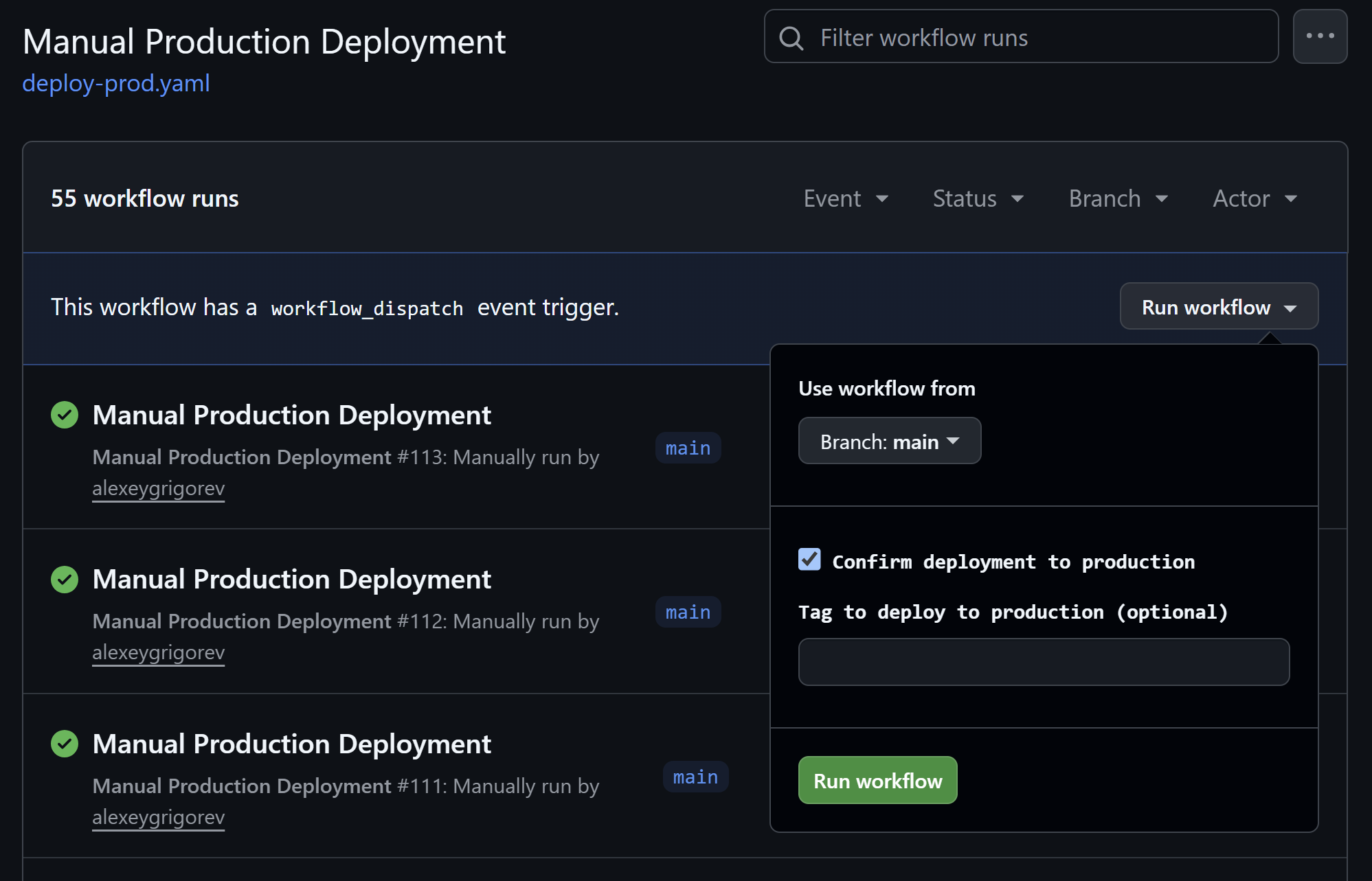Open the Actor filter dropdown
Viewport: 1372px width, 881px height.
(x=1255, y=198)
